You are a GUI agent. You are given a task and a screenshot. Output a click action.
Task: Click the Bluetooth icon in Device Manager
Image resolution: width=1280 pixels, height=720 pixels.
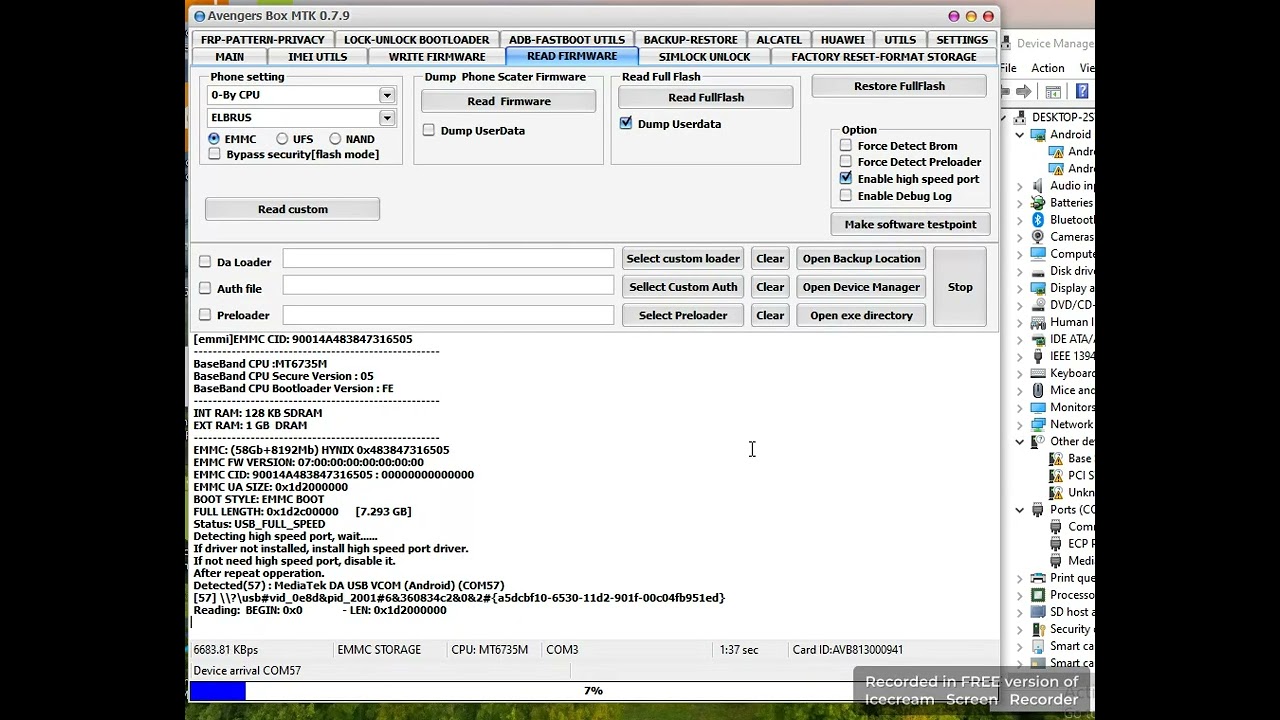click(x=1038, y=220)
